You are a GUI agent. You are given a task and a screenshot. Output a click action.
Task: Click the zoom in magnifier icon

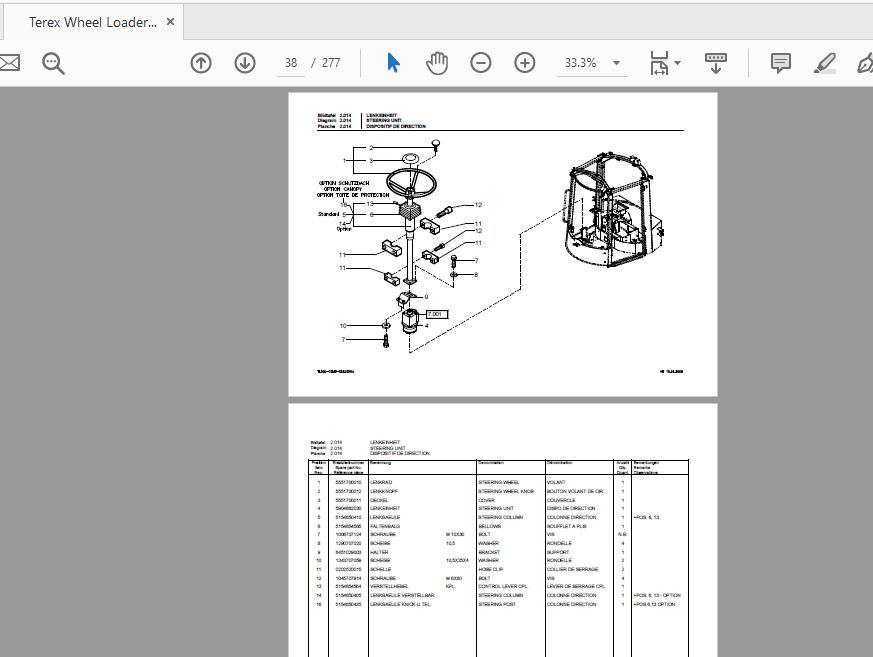[x=524, y=62]
